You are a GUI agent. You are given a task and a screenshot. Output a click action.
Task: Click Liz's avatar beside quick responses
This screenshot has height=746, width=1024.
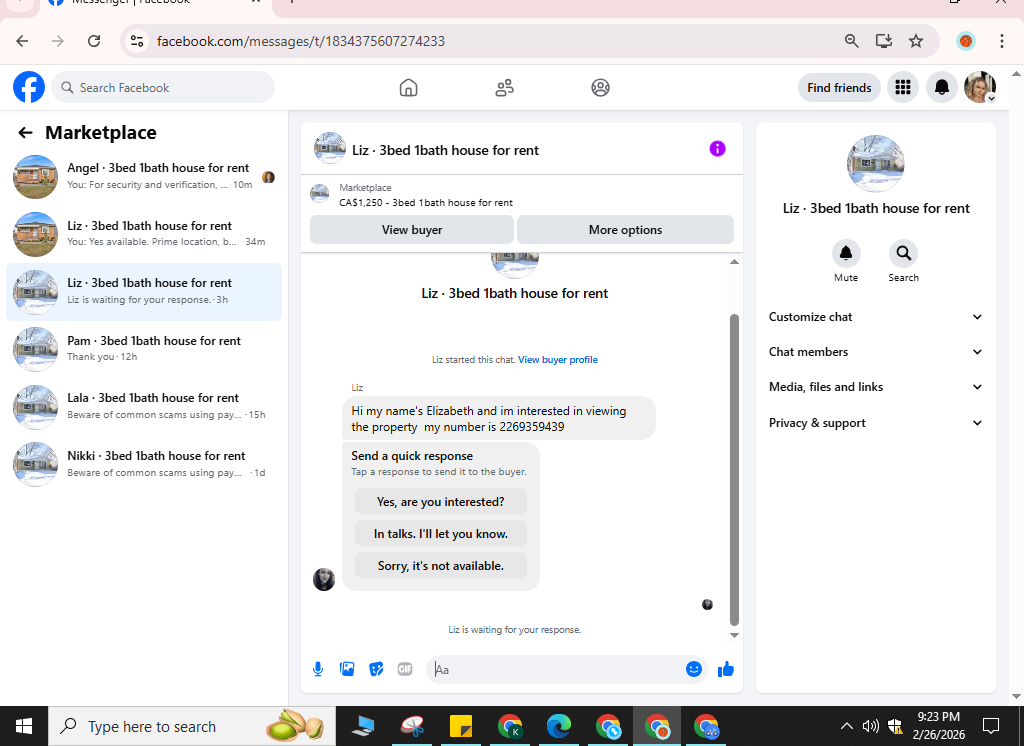pos(324,579)
